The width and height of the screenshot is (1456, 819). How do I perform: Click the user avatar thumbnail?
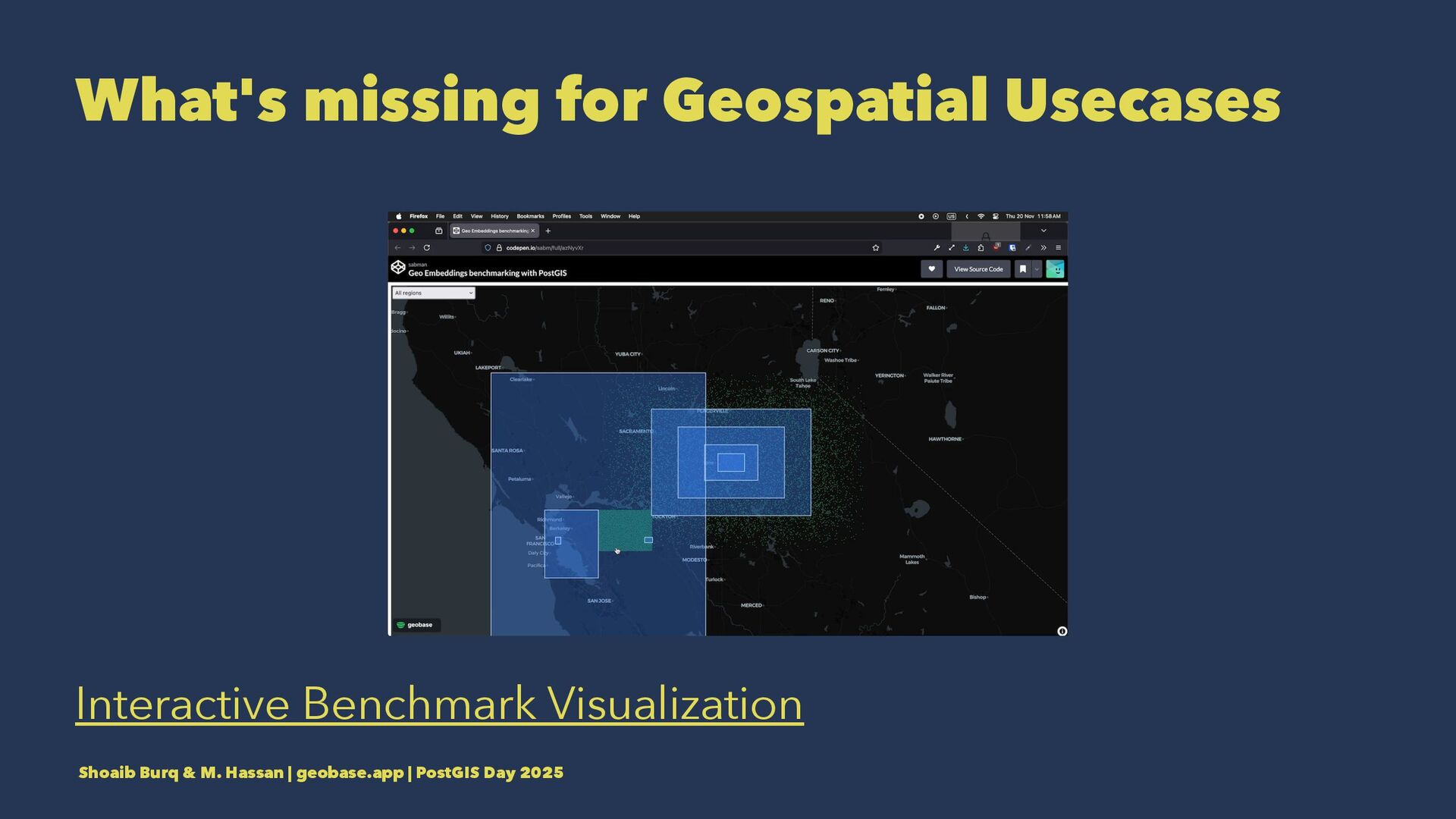1055,269
